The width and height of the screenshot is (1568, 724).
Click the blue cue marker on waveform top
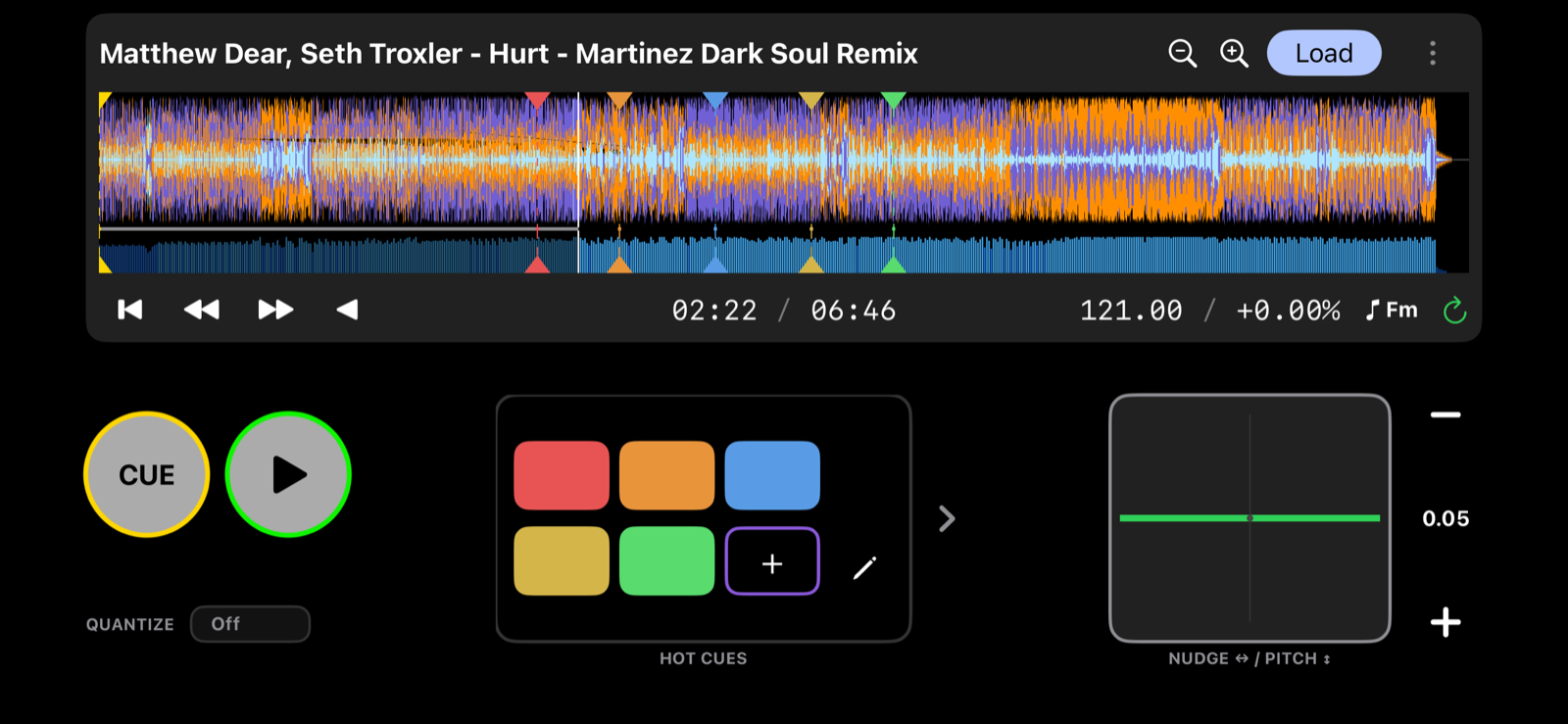coord(715,99)
